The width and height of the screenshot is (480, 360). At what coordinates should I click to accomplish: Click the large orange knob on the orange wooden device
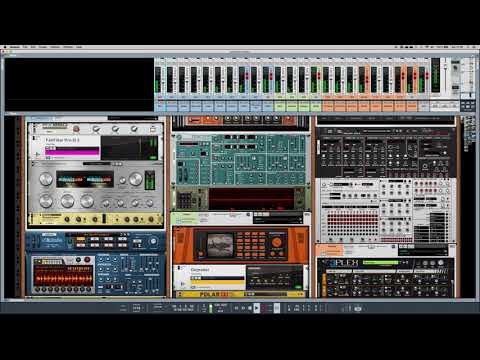(x=277, y=243)
